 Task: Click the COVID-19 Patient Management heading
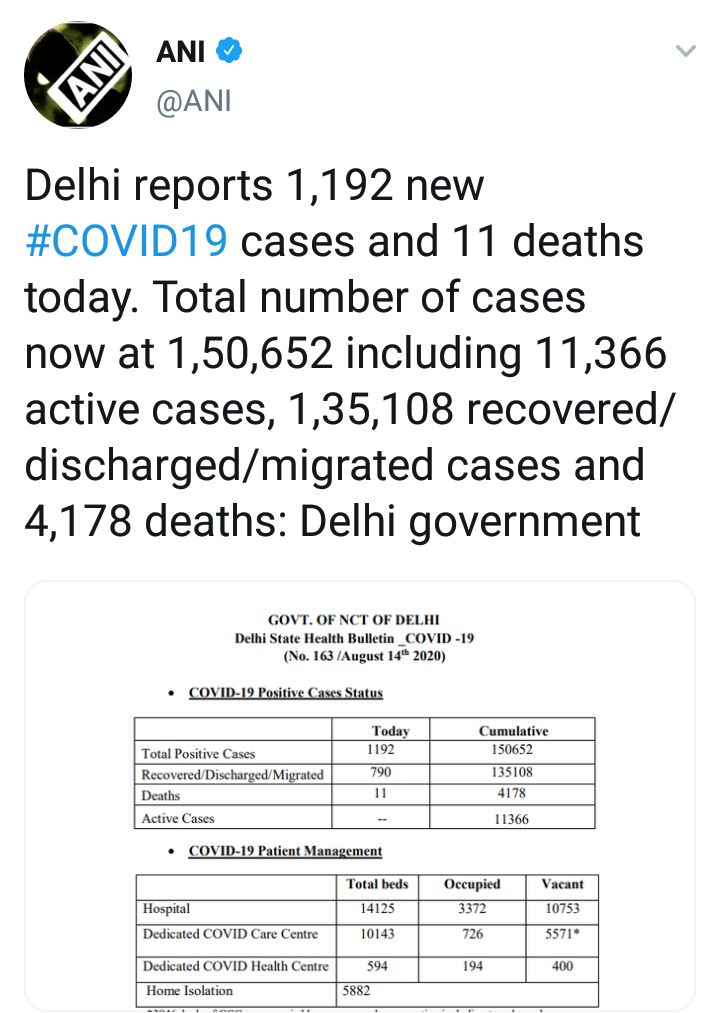(285, 851)
